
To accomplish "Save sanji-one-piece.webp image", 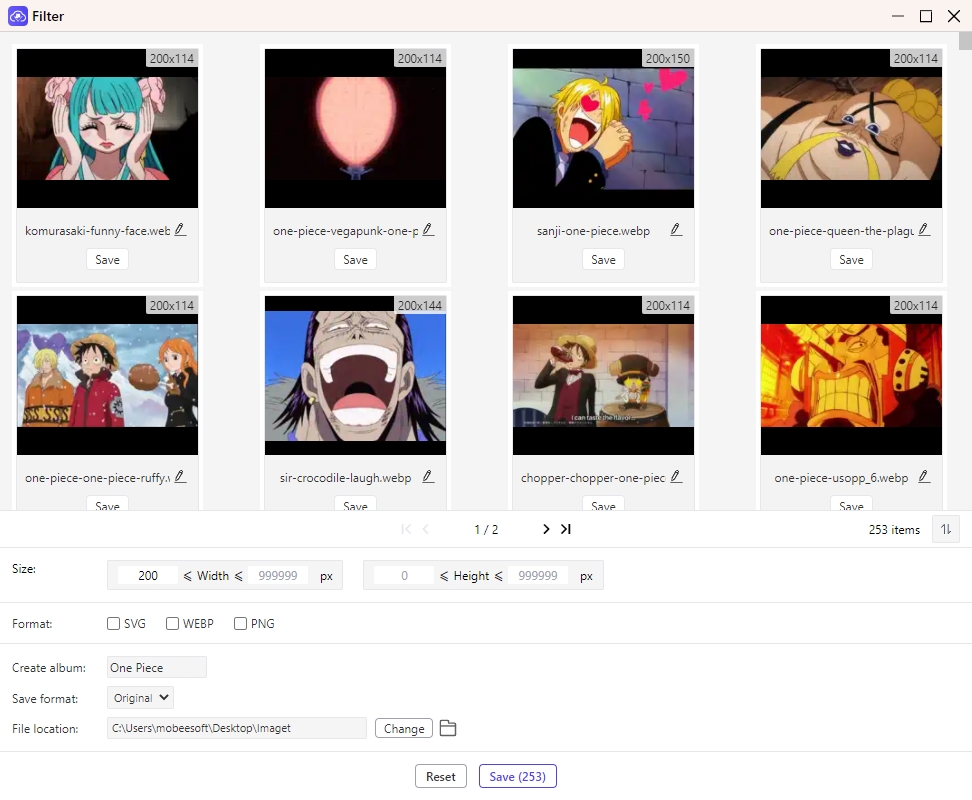I will point(603,260).
